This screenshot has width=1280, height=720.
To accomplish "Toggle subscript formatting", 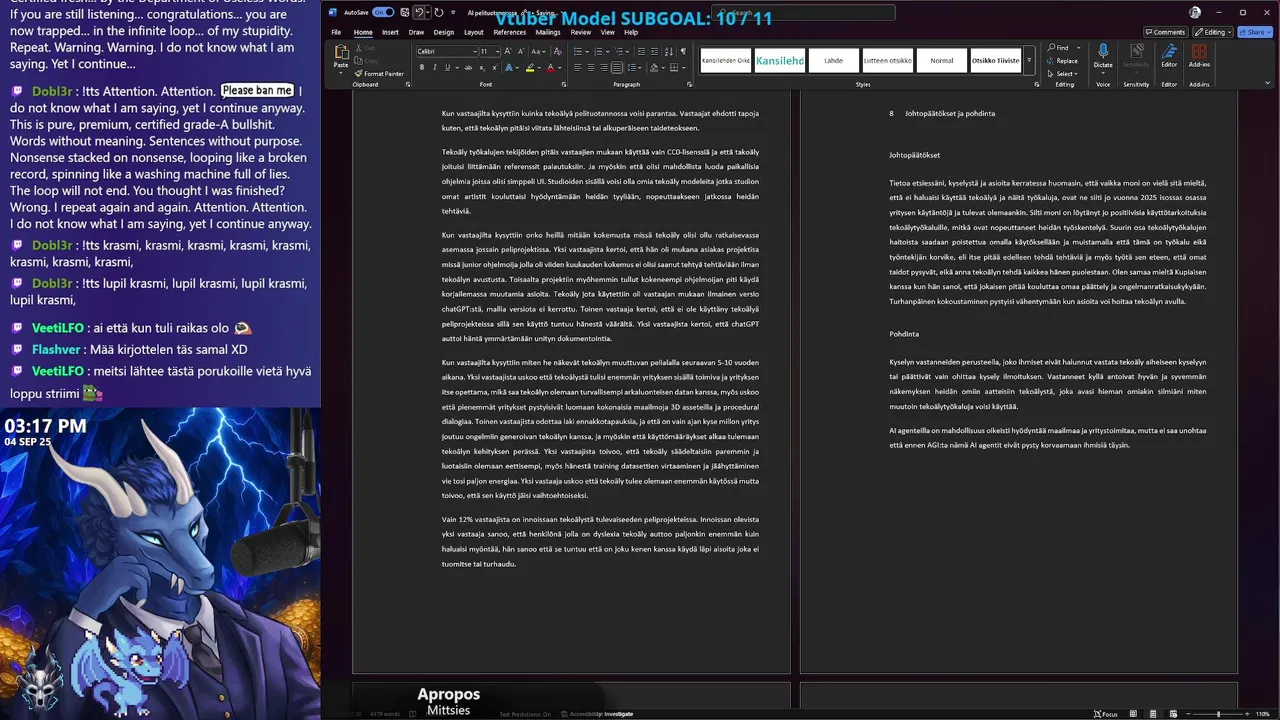I will point(482,68).
